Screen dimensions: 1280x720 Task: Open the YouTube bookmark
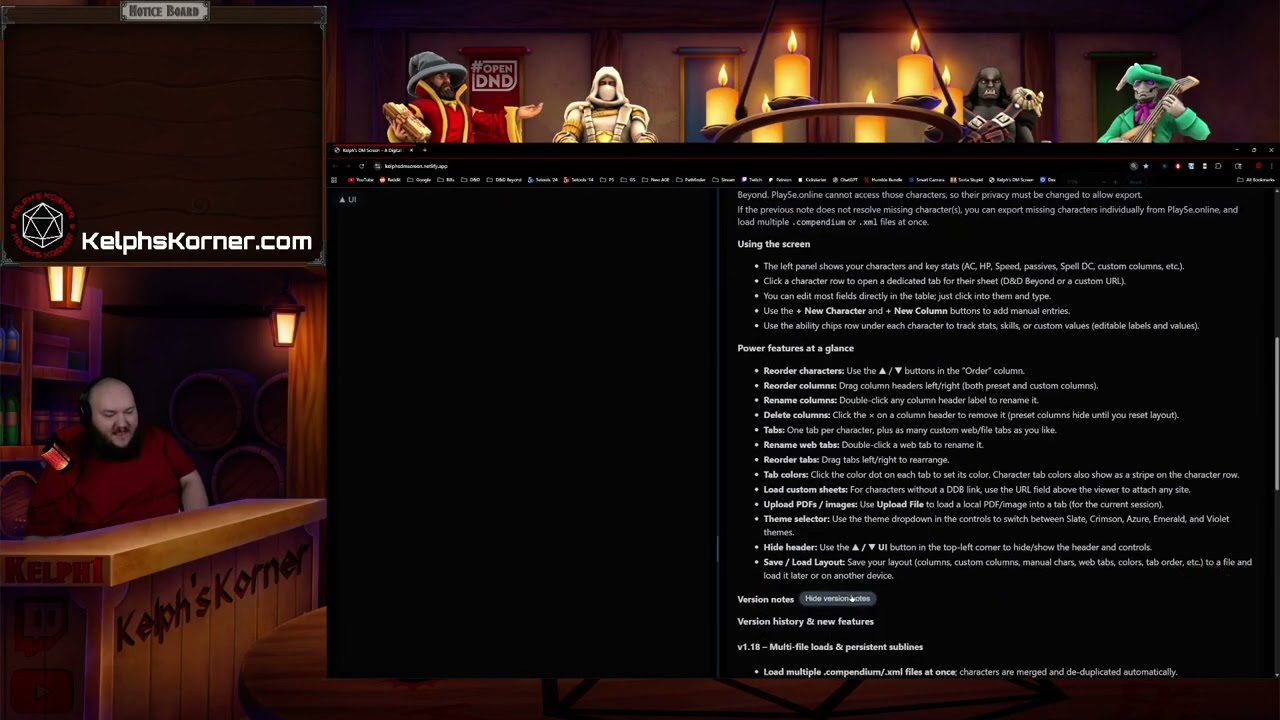[x=361, y=179]
